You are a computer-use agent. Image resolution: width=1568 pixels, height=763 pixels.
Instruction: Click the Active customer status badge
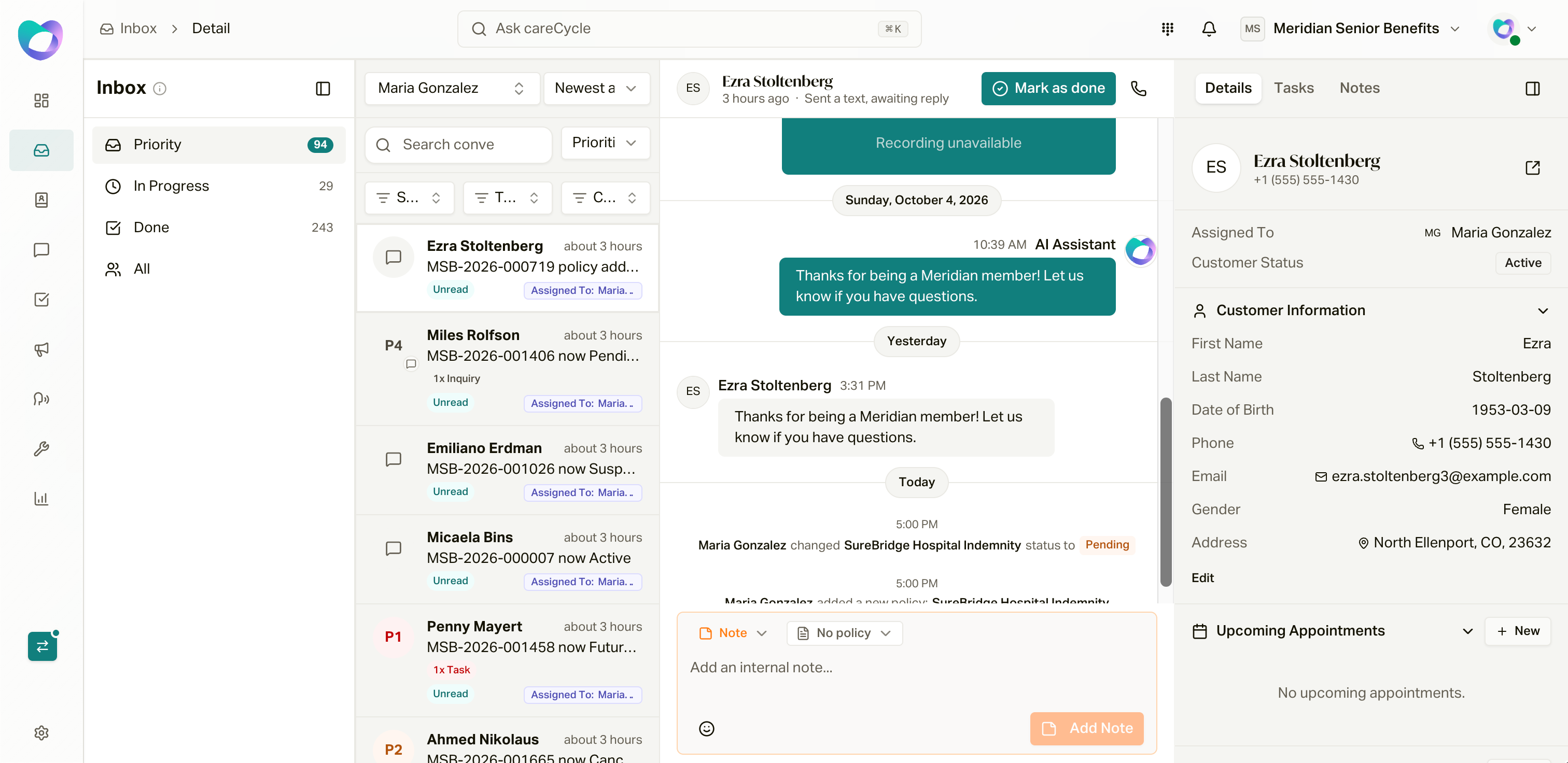coord(1522,263)
